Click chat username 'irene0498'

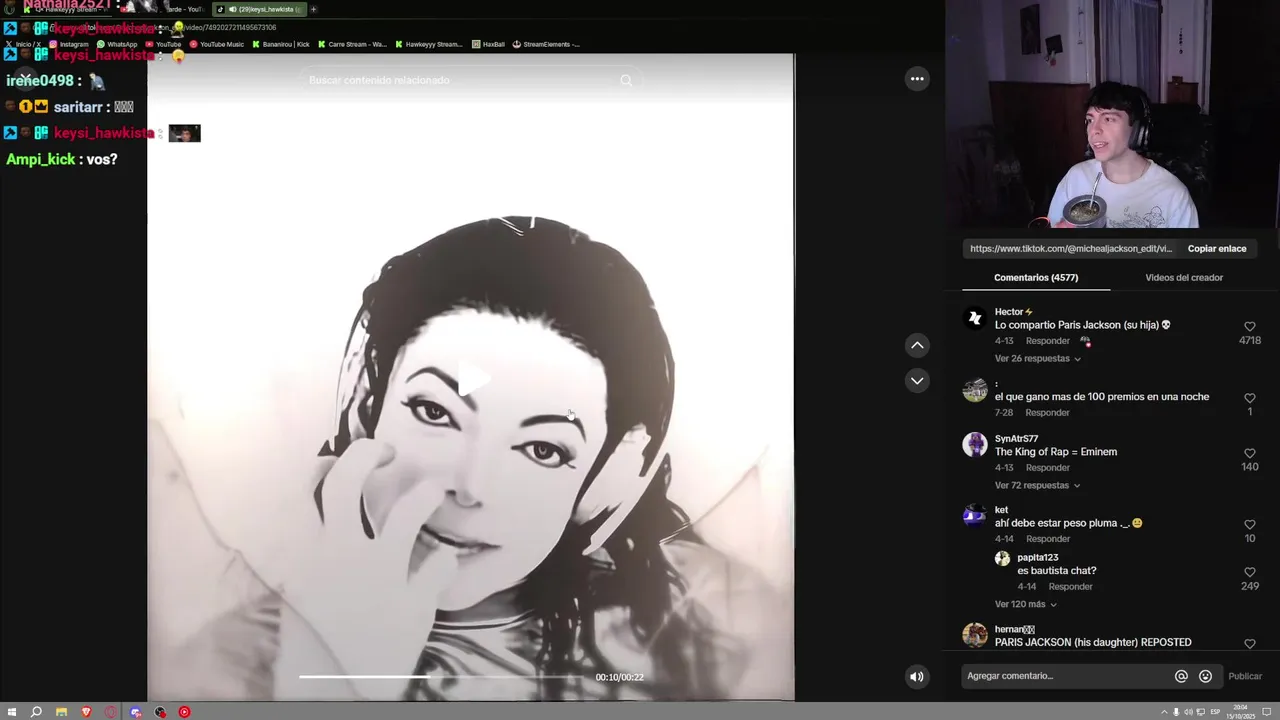click(x=40, y=81)
